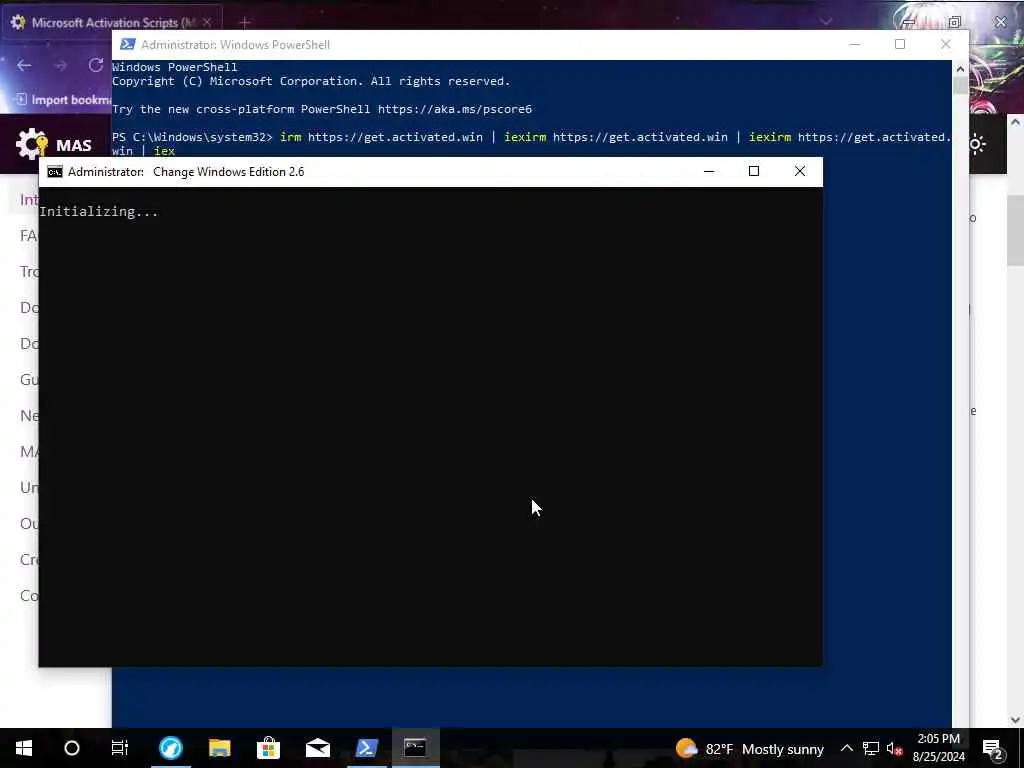The height and width of the screenshot is (768, 1024).
Task: Close the Windows PowerShell window
Action: (946, 44)
